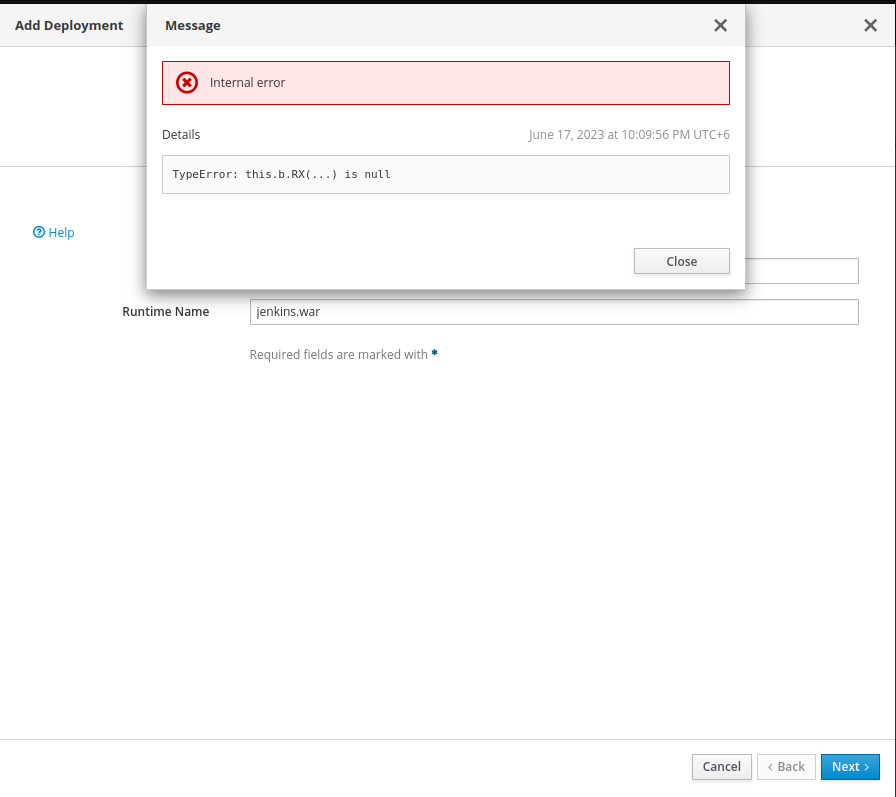Click the Details label in the dialog
896x797 pixels.
coord(181,135)
